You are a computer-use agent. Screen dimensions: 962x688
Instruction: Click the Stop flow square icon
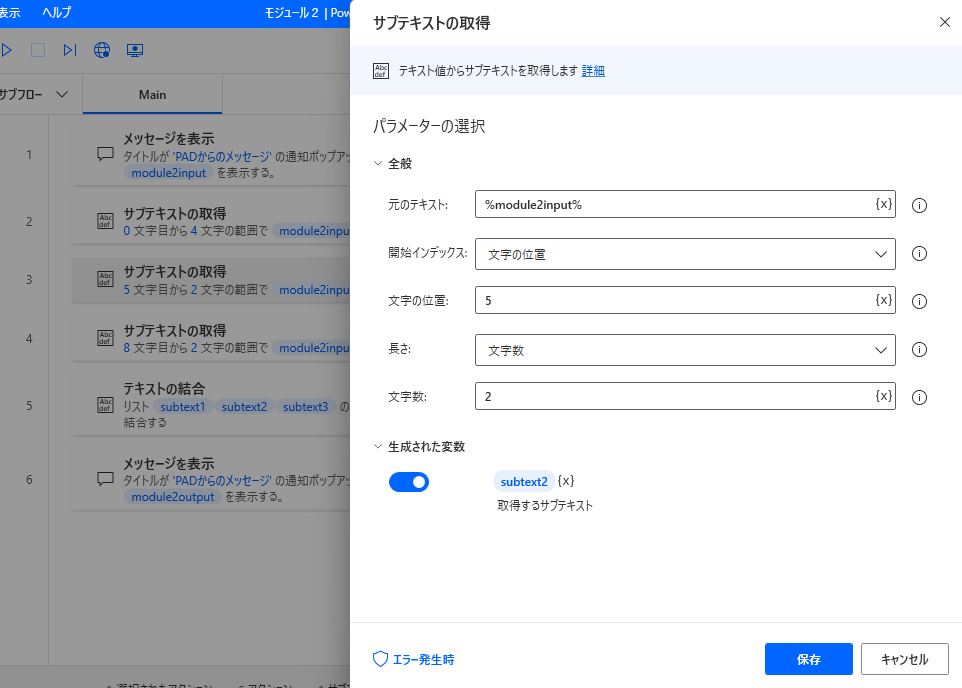[38, 50]
